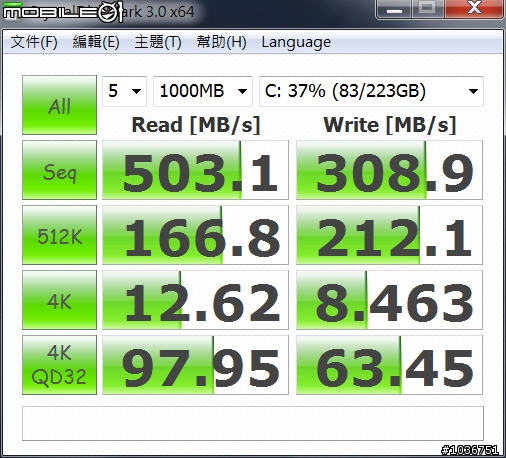Viewport: 506px width, 458px height.
Task: Click the empty comment field at bottom
Action: point(253,423)
